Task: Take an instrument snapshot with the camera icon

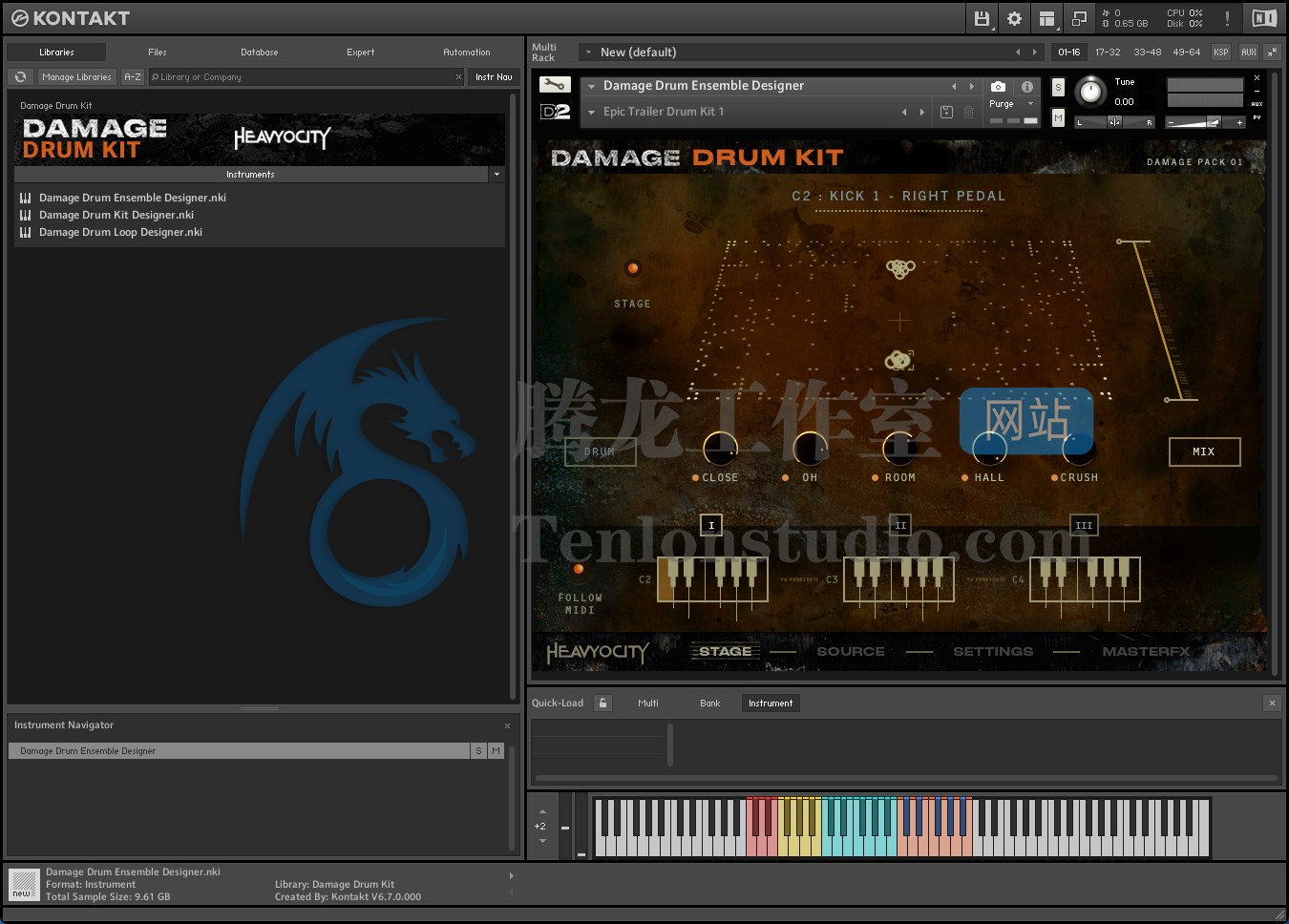Action: click(996, 87)
